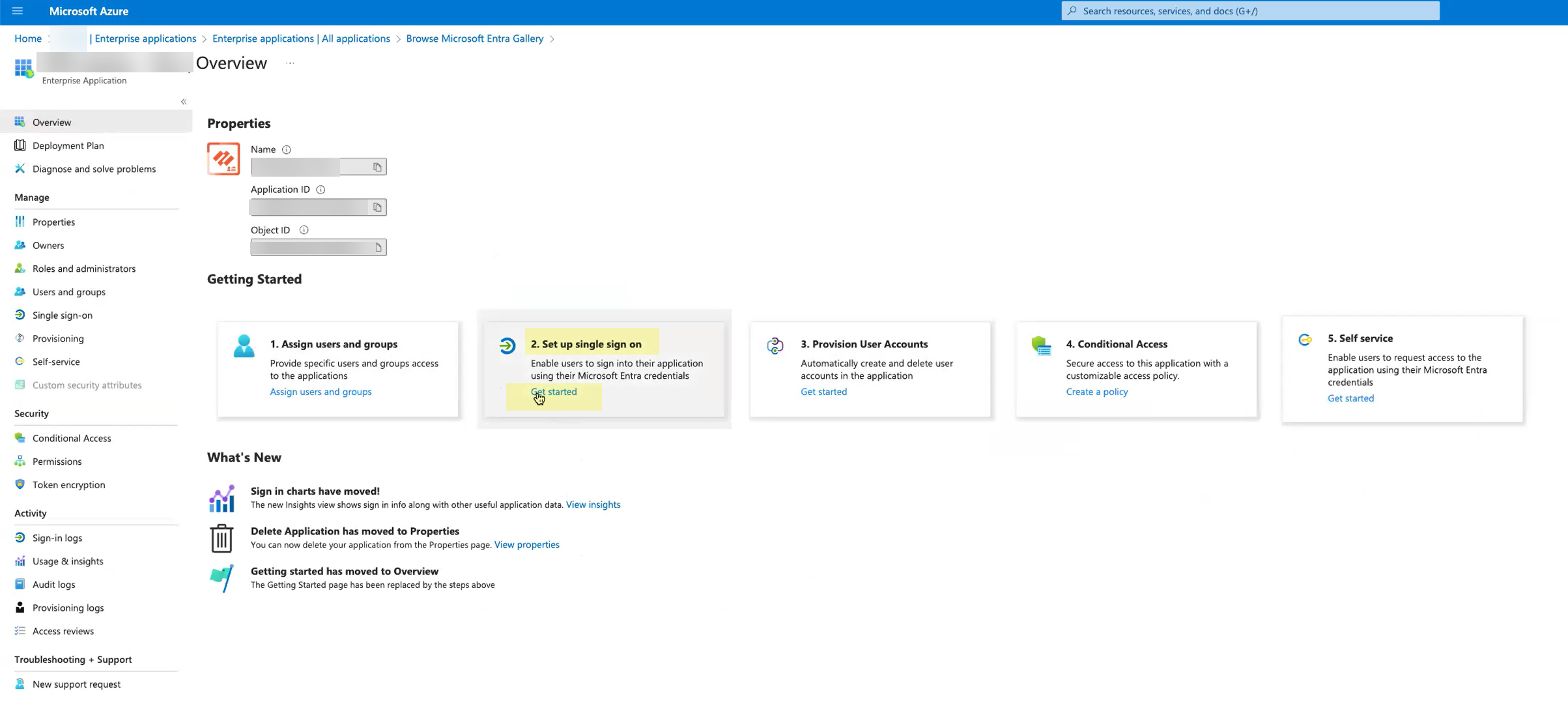The image size is (1568, 717).
Task: Click the Azure search resources field
Action: [x=1249, y=11]
